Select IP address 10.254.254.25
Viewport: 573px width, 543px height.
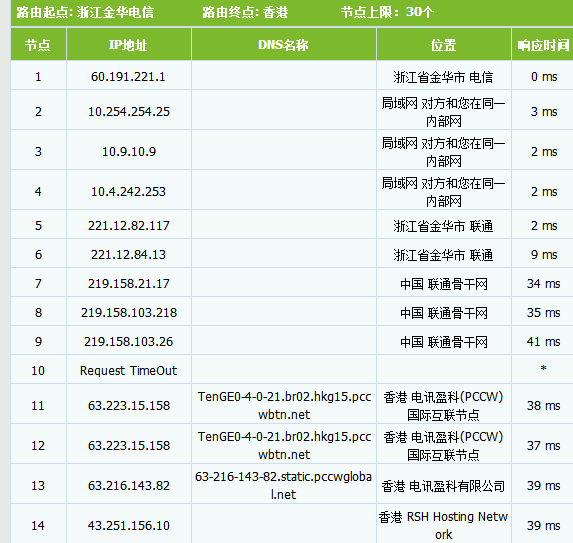pyautogui.click(x=129, y=111)
